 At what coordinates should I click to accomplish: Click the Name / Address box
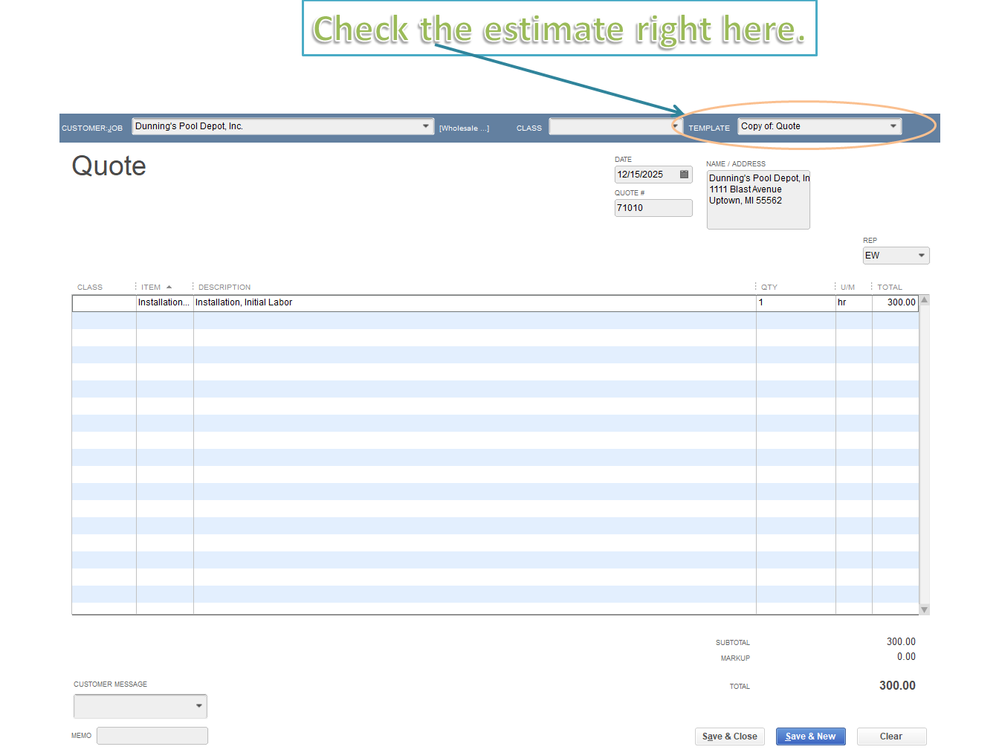tap(758, 200)
